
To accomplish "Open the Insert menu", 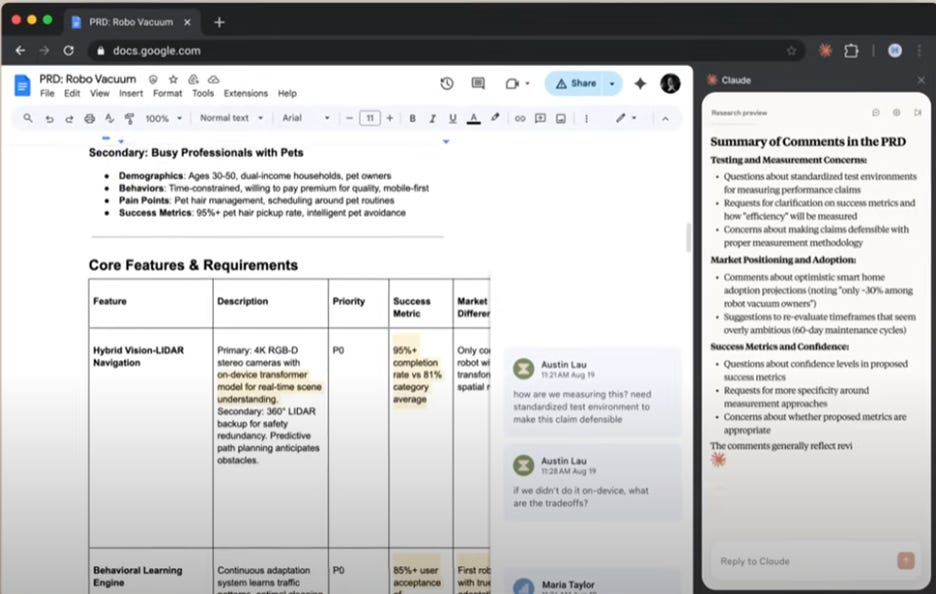I will click(x=131, y=93).
